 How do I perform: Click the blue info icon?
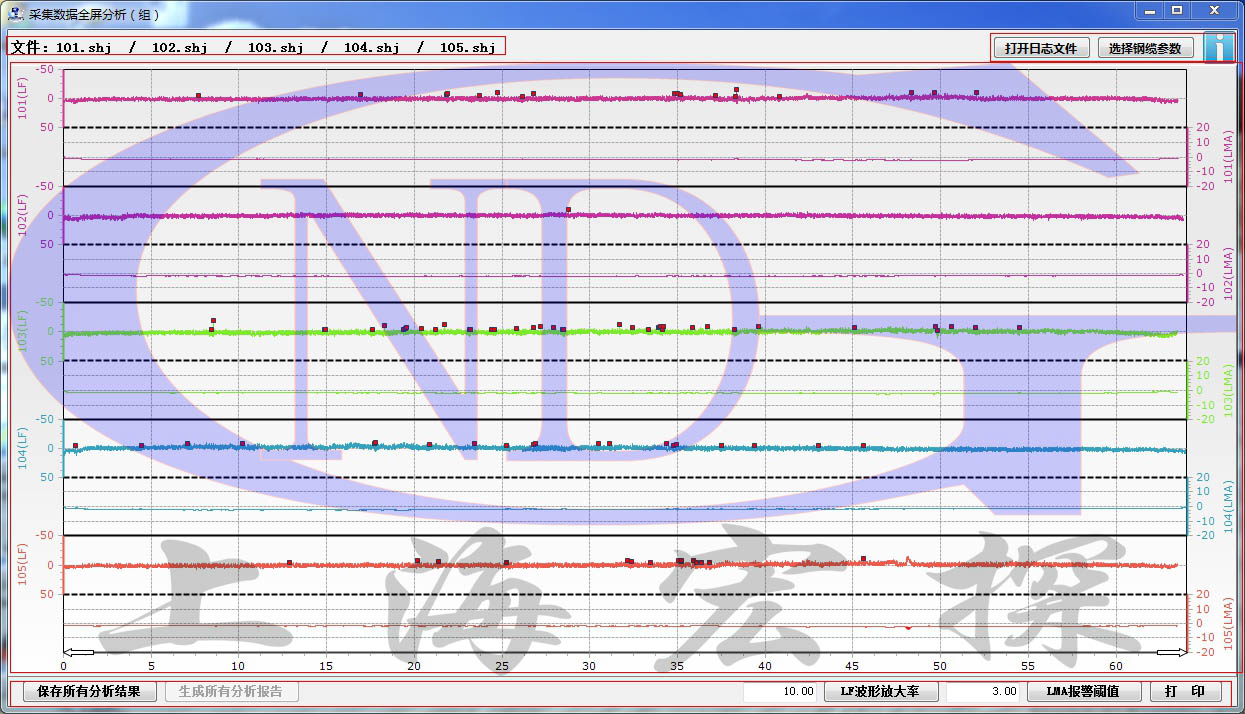(1218, 48)
